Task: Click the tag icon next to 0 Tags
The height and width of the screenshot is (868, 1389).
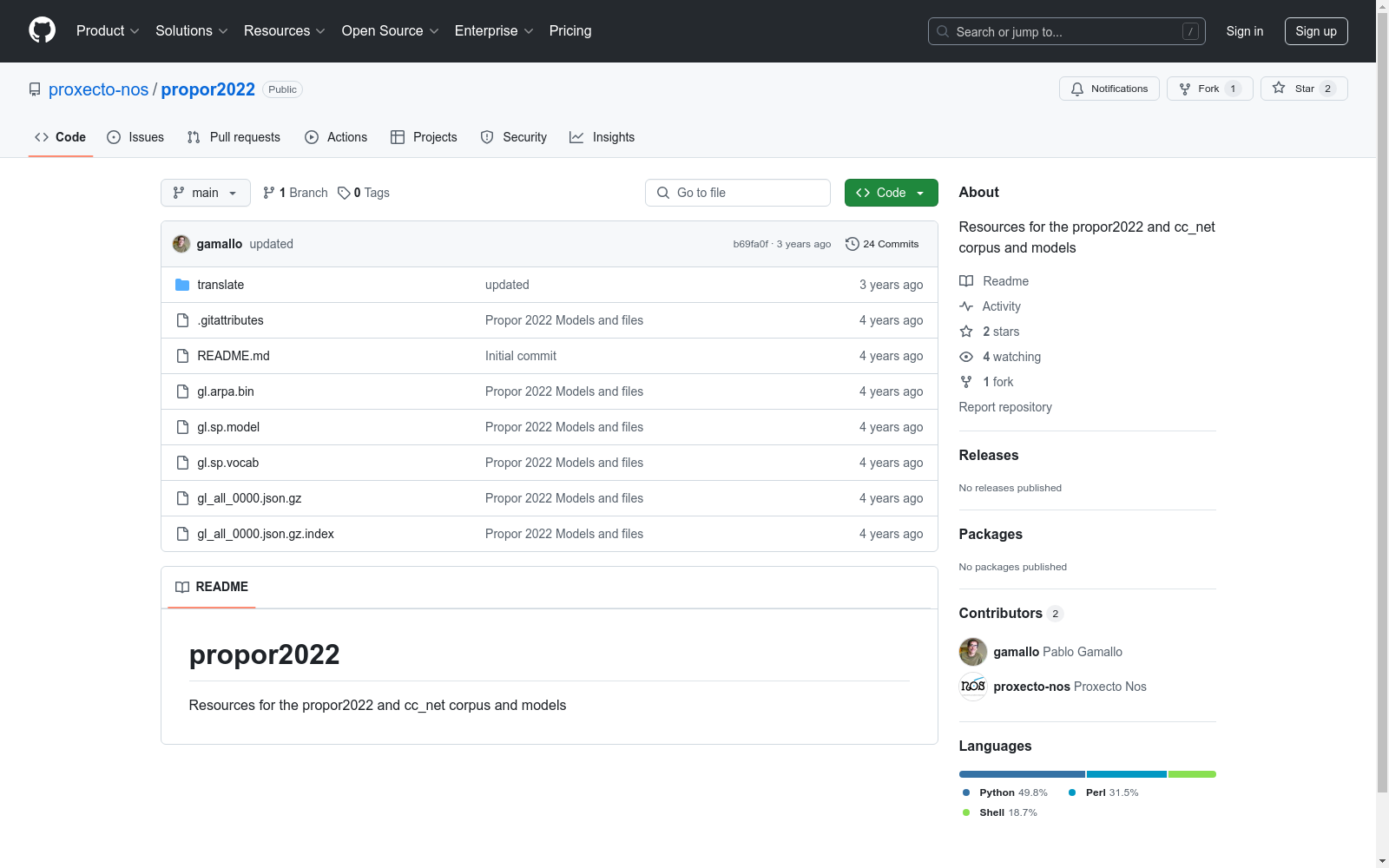Action: pyautogui.click(x=344, y=193)
